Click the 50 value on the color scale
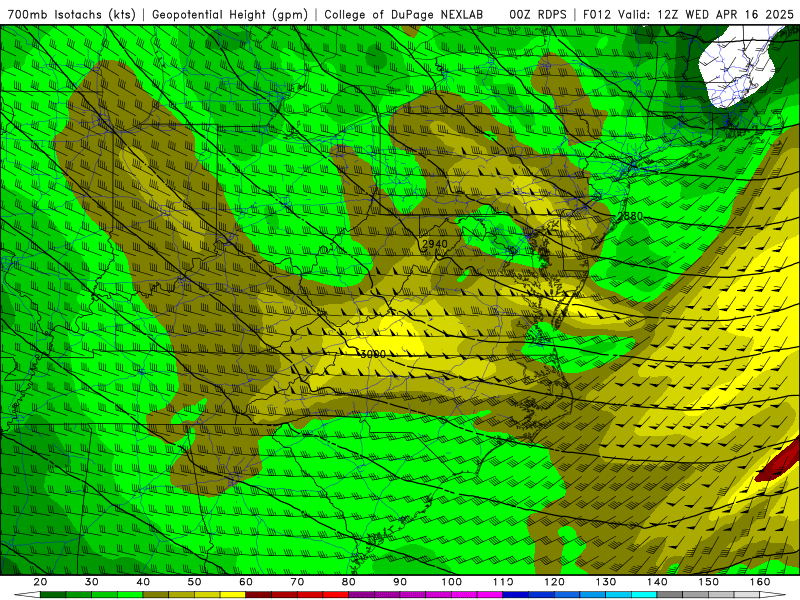Viewport: 800px width, 600px height. pyautogui.click(x=194, y=582)
